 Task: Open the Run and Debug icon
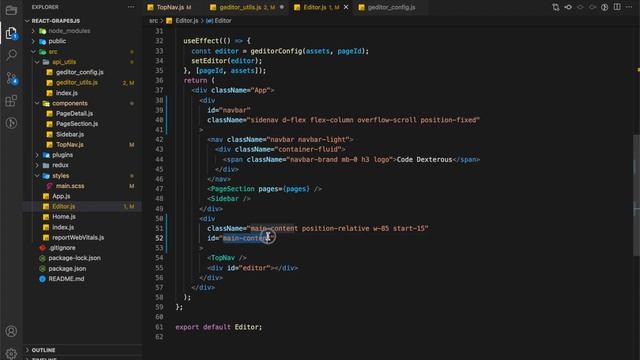tap(11, 122)
